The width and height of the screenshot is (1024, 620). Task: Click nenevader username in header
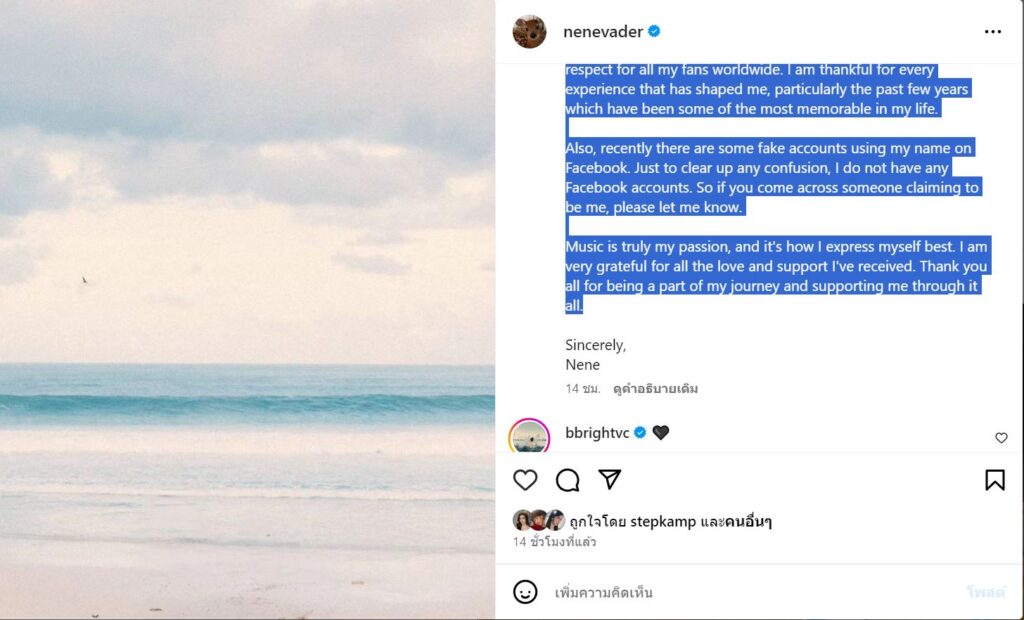pos(603,32)
